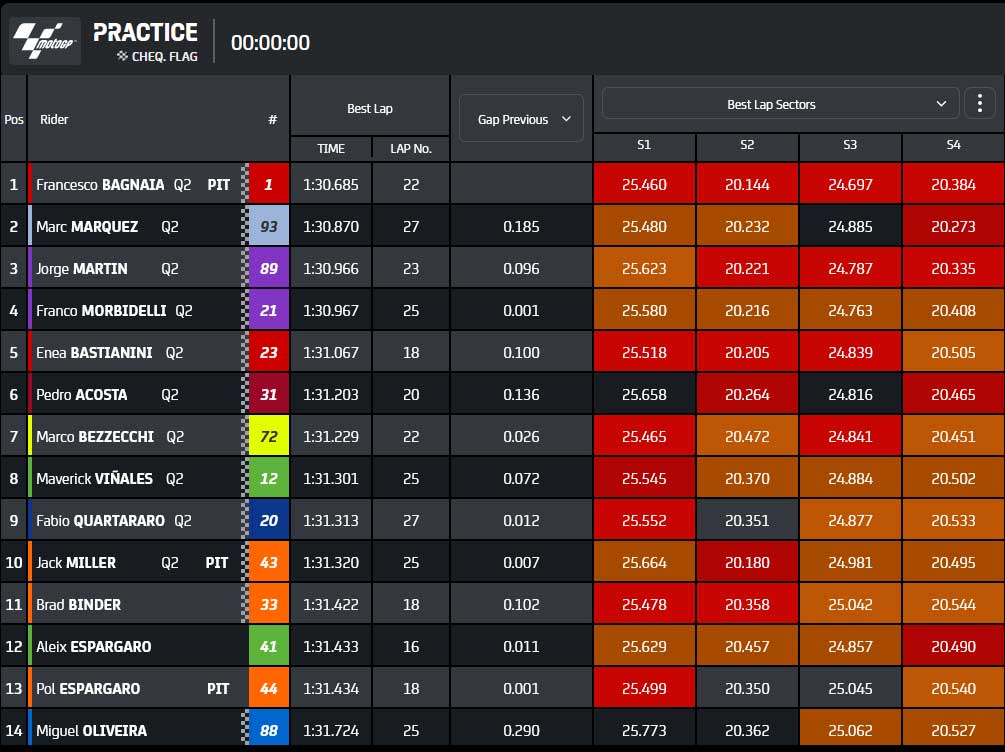Click Bezzecchi's yellow number 72 badge
The image size is (1005, 752).
269,437
